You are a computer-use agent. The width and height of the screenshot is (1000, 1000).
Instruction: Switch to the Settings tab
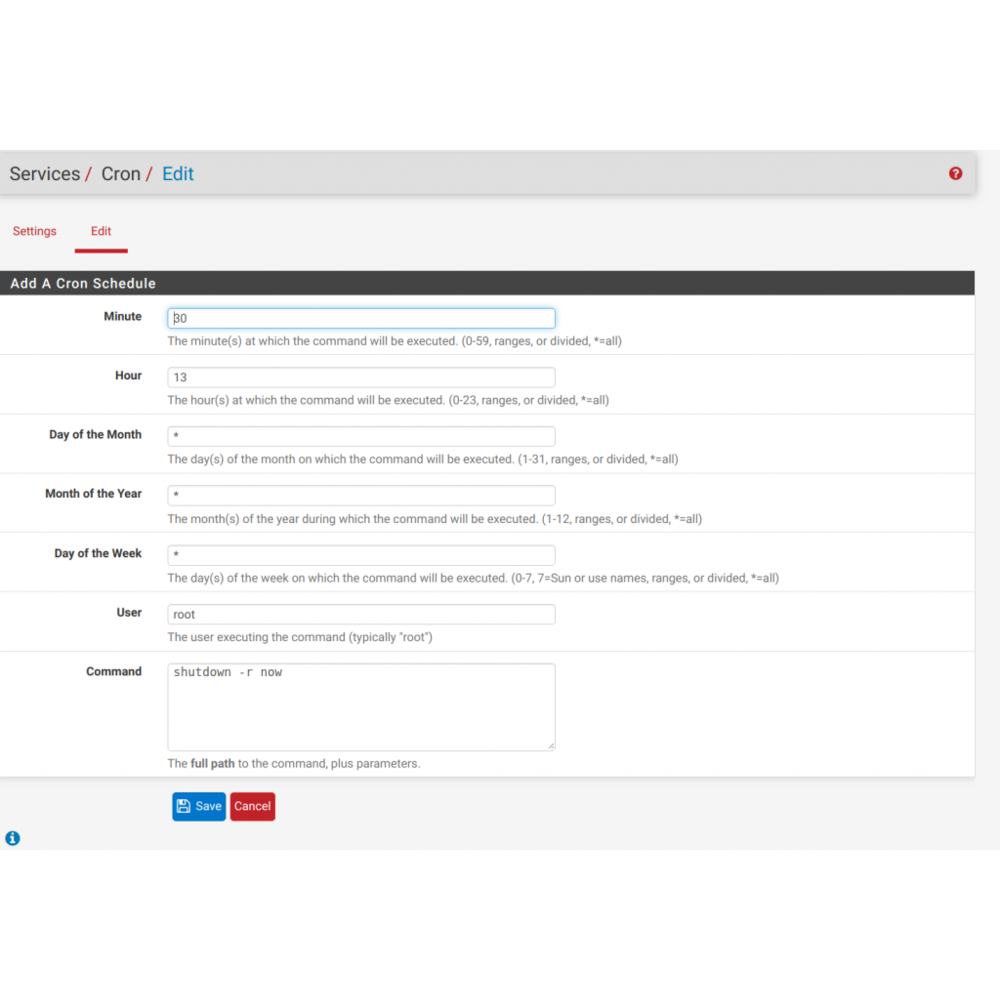tap(34, 231)
